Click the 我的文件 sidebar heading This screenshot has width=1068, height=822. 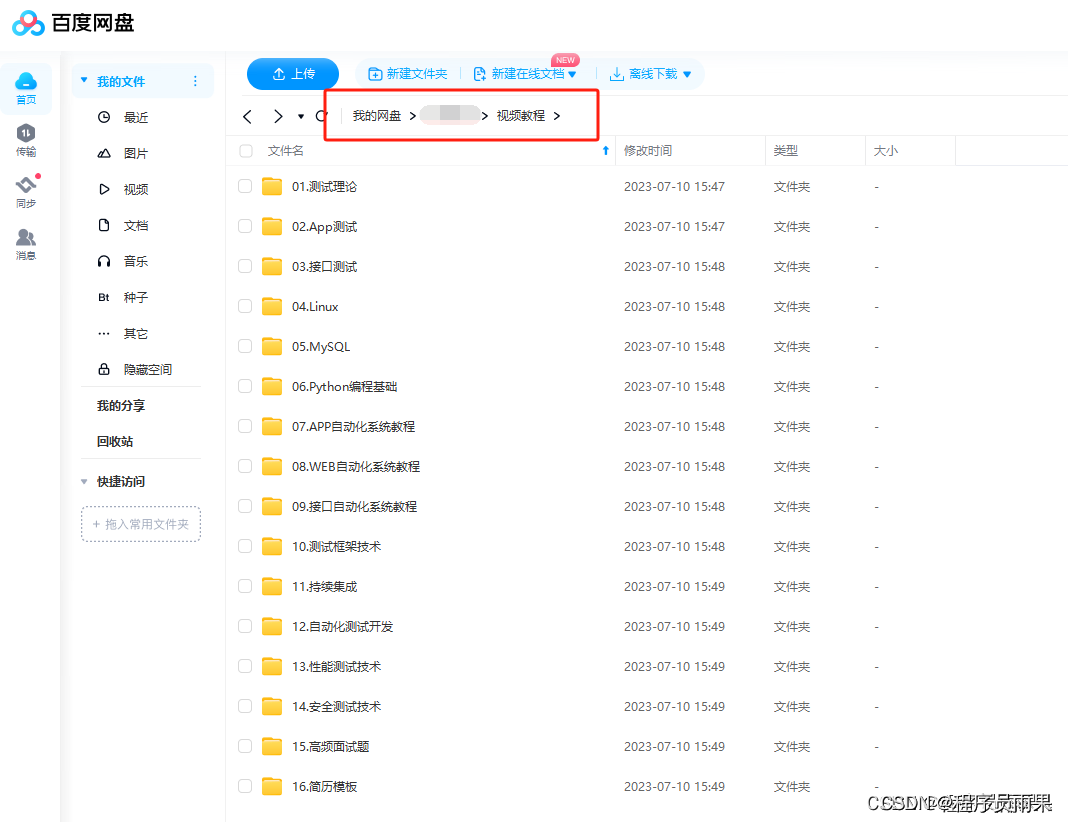pos(121,81)
